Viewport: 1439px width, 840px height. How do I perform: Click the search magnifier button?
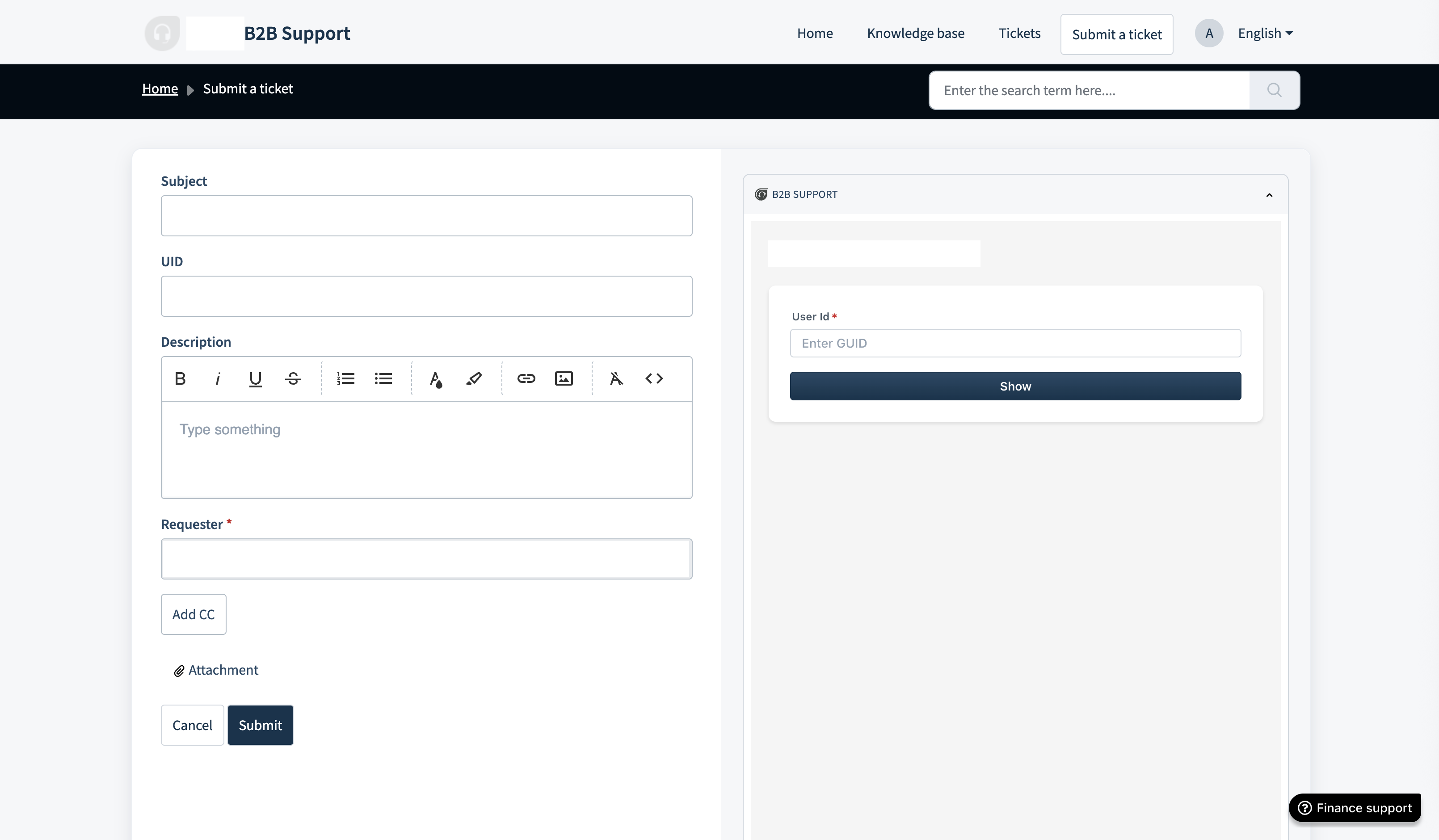pos(1274,90)
